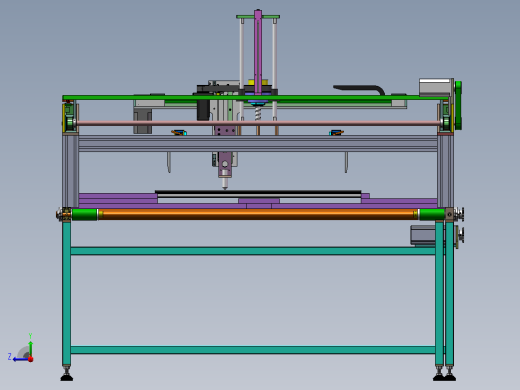520x390 pixels.
Task: Select the pink horizontal drive shaft
Action: click(x=258, y=123)
